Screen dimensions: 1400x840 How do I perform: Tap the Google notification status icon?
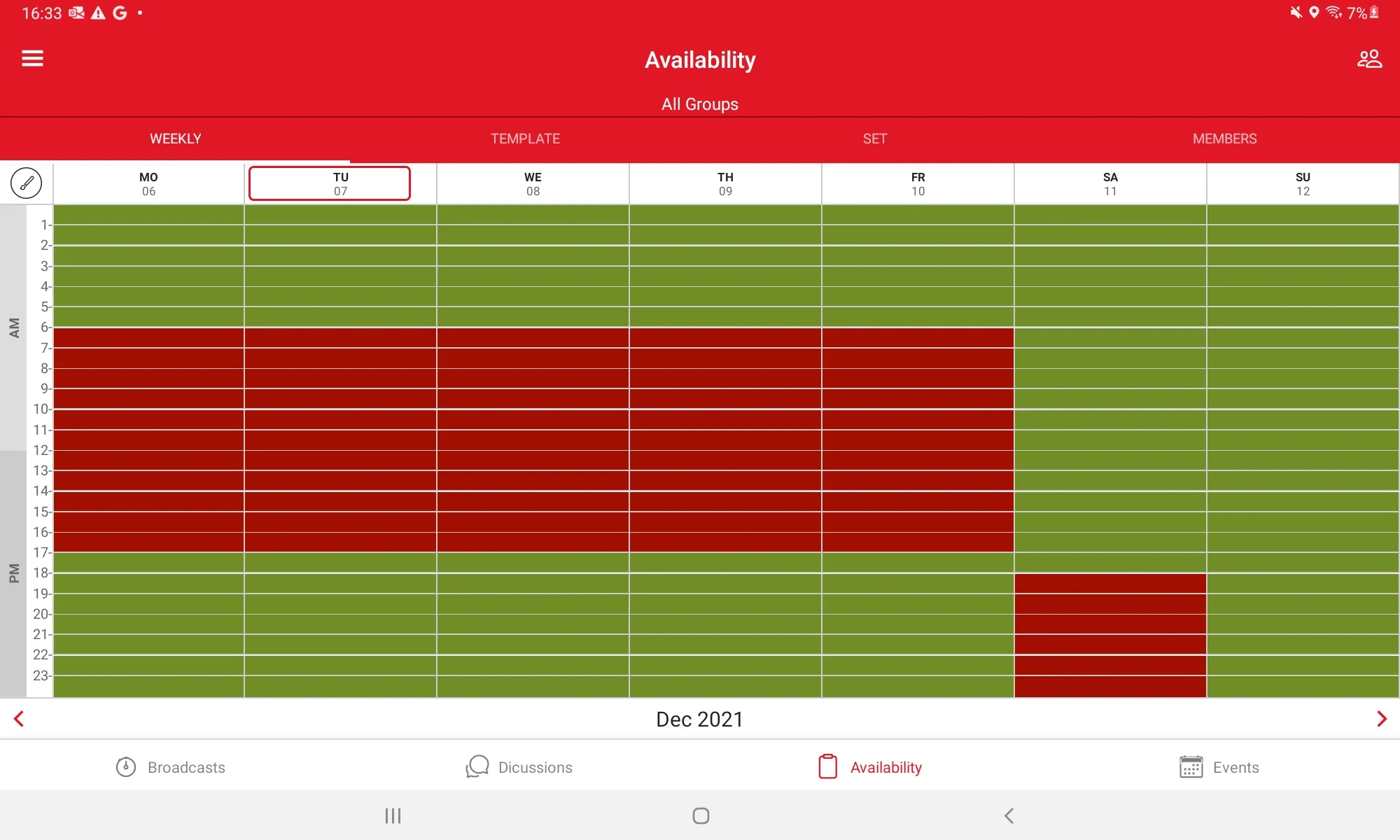(x=120, y=13)
